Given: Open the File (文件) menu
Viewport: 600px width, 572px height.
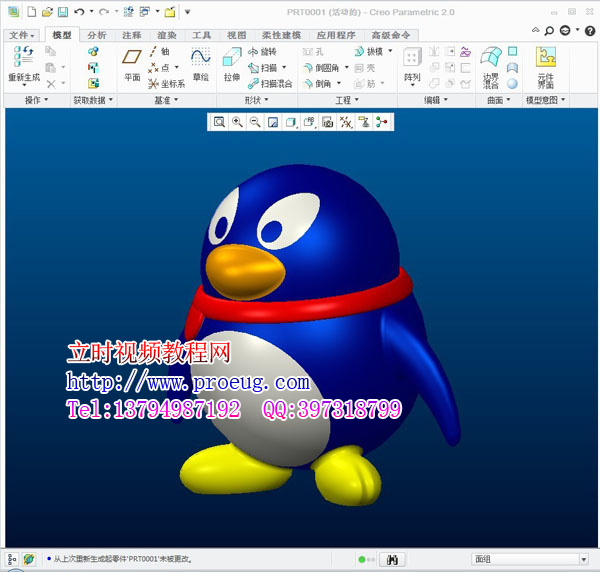Looking at the screenshot, I should pyautogui.click(x=21, y=35).
